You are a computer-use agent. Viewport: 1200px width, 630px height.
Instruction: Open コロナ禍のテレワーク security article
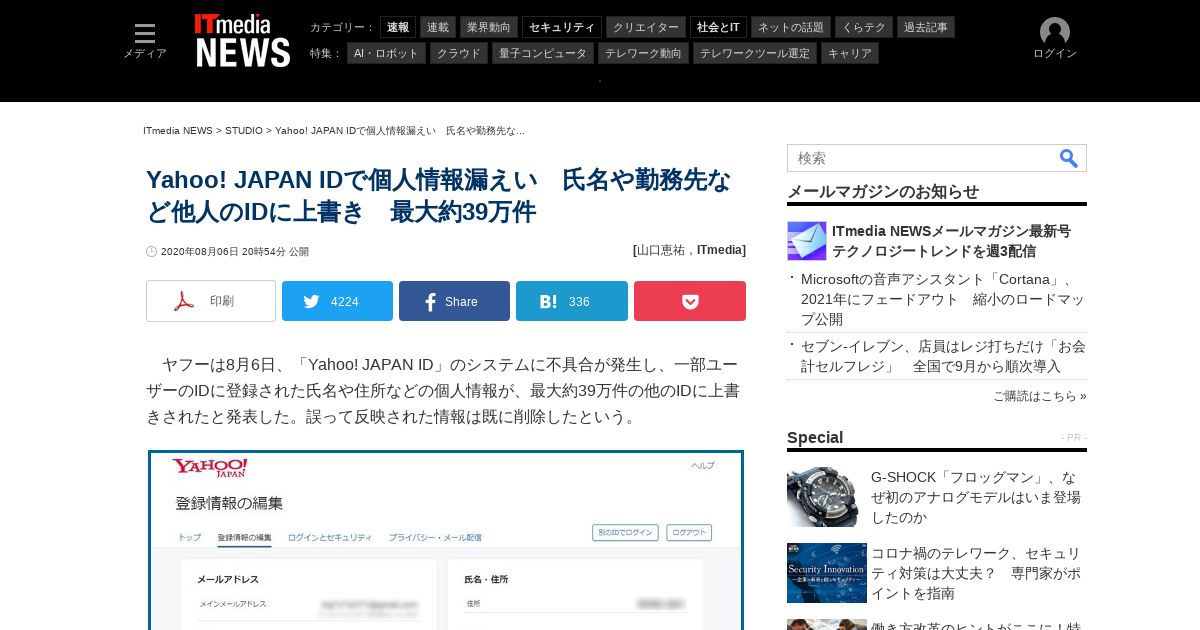(x=976, y=573)
